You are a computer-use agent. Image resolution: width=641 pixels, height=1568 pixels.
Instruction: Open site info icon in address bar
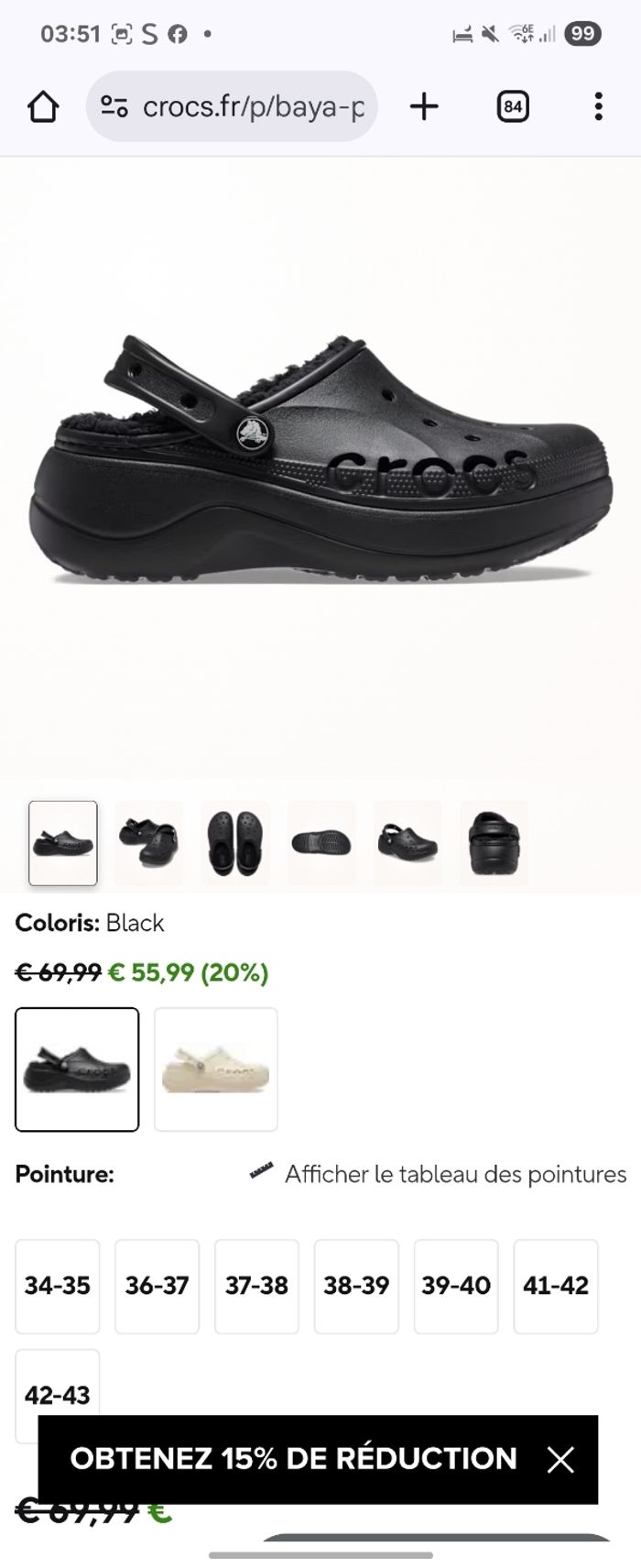pos(114,107)
